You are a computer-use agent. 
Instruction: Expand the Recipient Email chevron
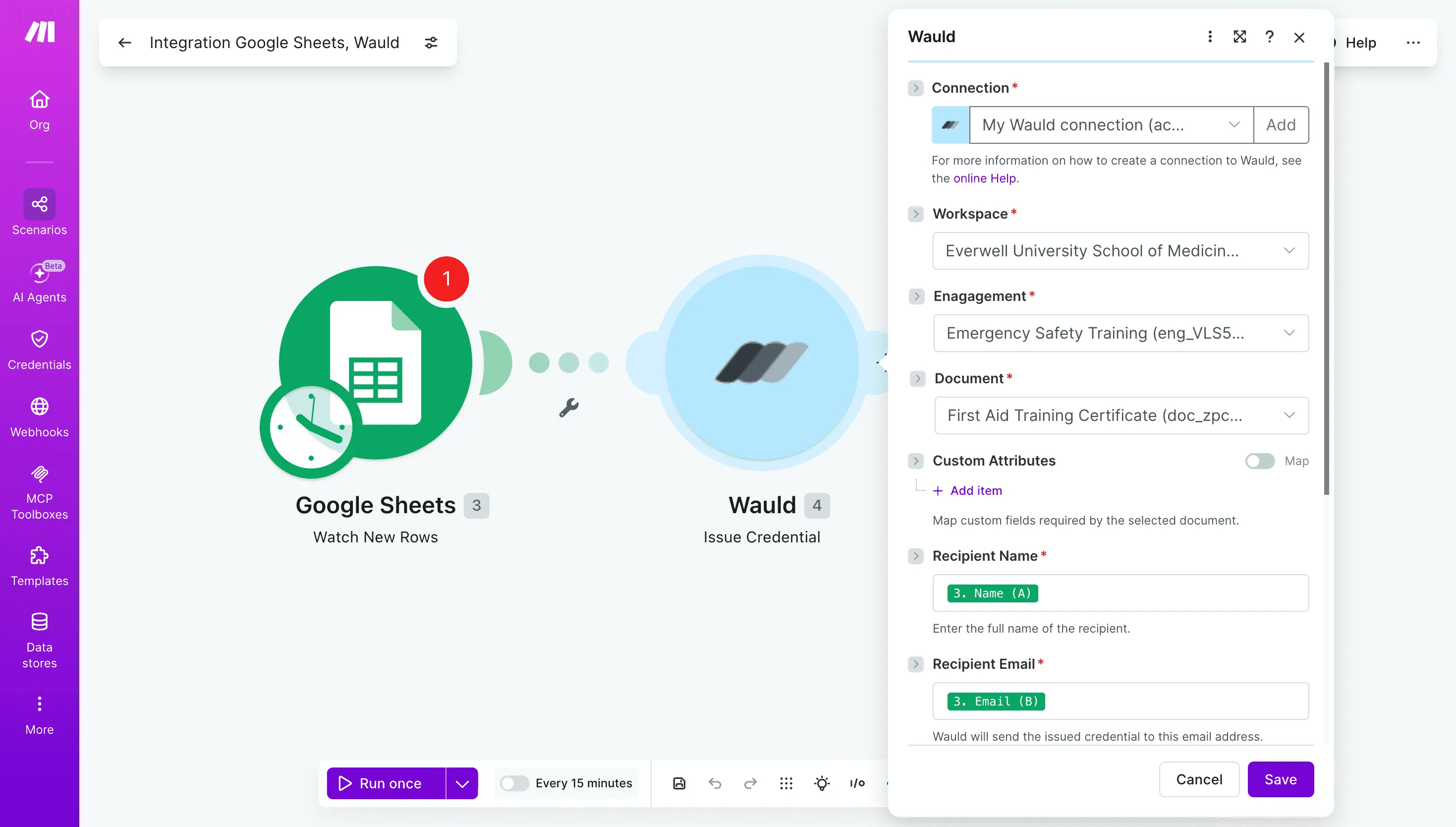916,664
